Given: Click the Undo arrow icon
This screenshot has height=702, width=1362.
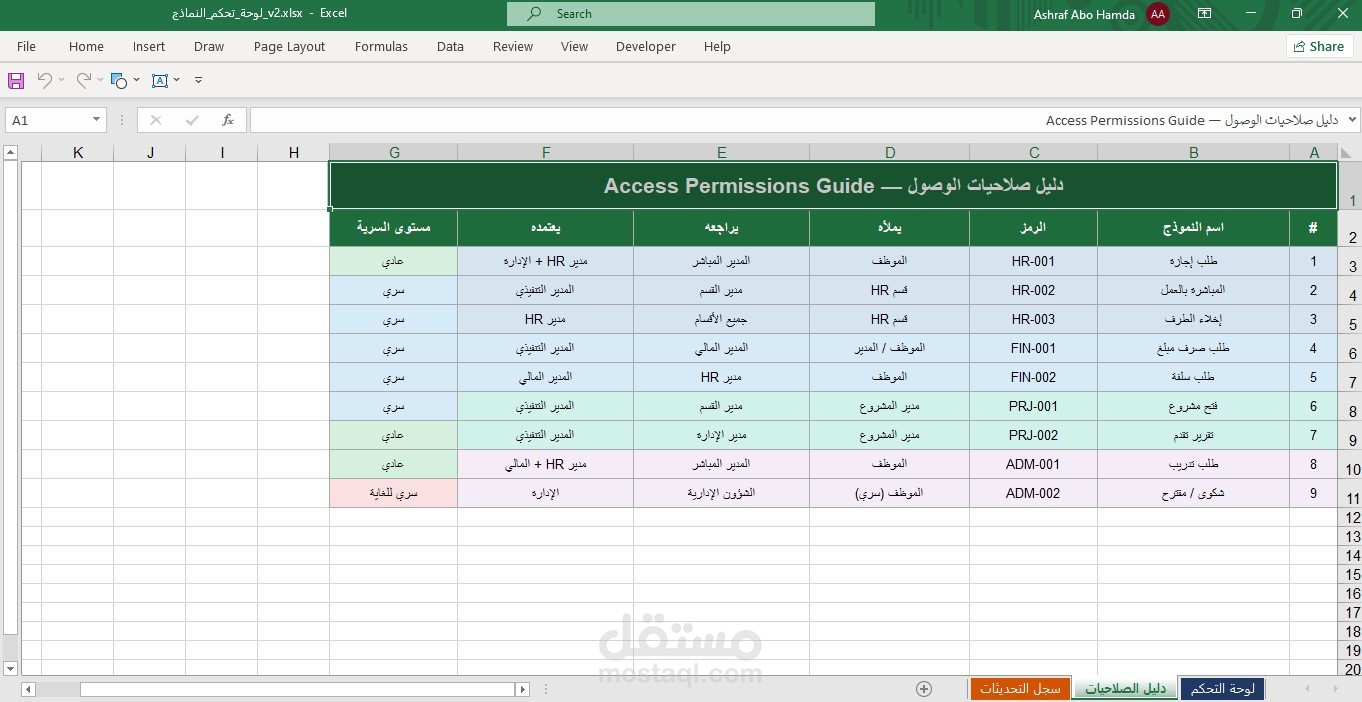Looking at the screenshot, I should (x=44, y=80).
